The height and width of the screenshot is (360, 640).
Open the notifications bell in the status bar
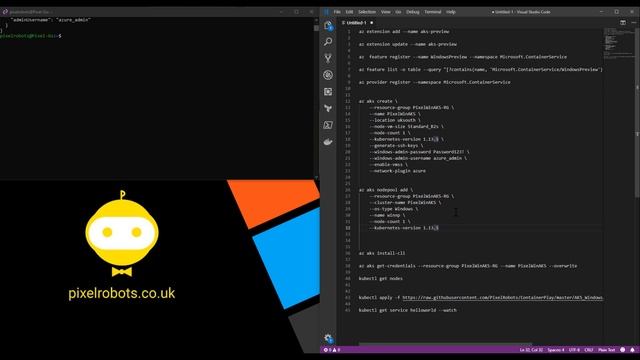point(632,350)
